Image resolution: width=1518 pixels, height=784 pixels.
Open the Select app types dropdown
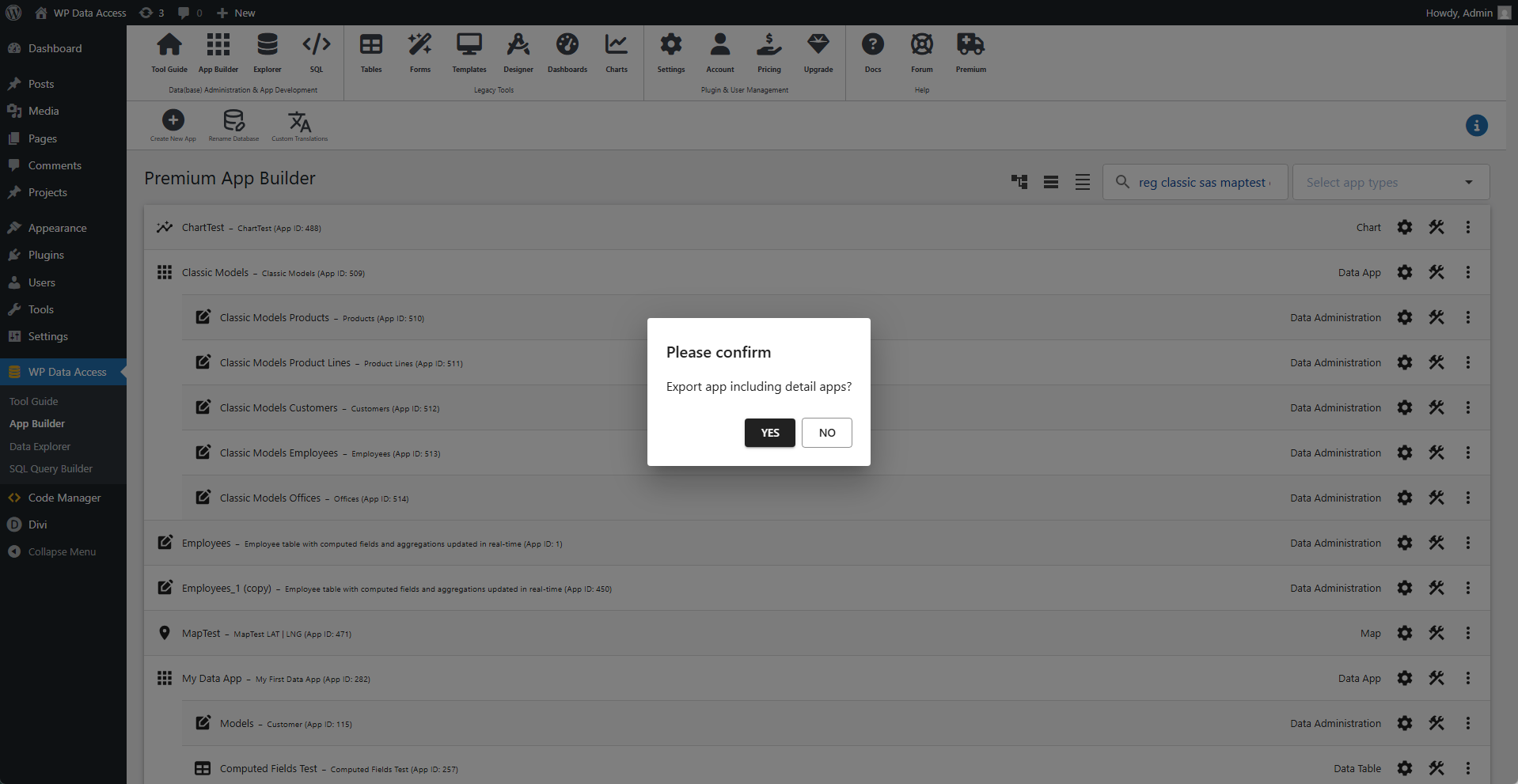(1389, 182)
